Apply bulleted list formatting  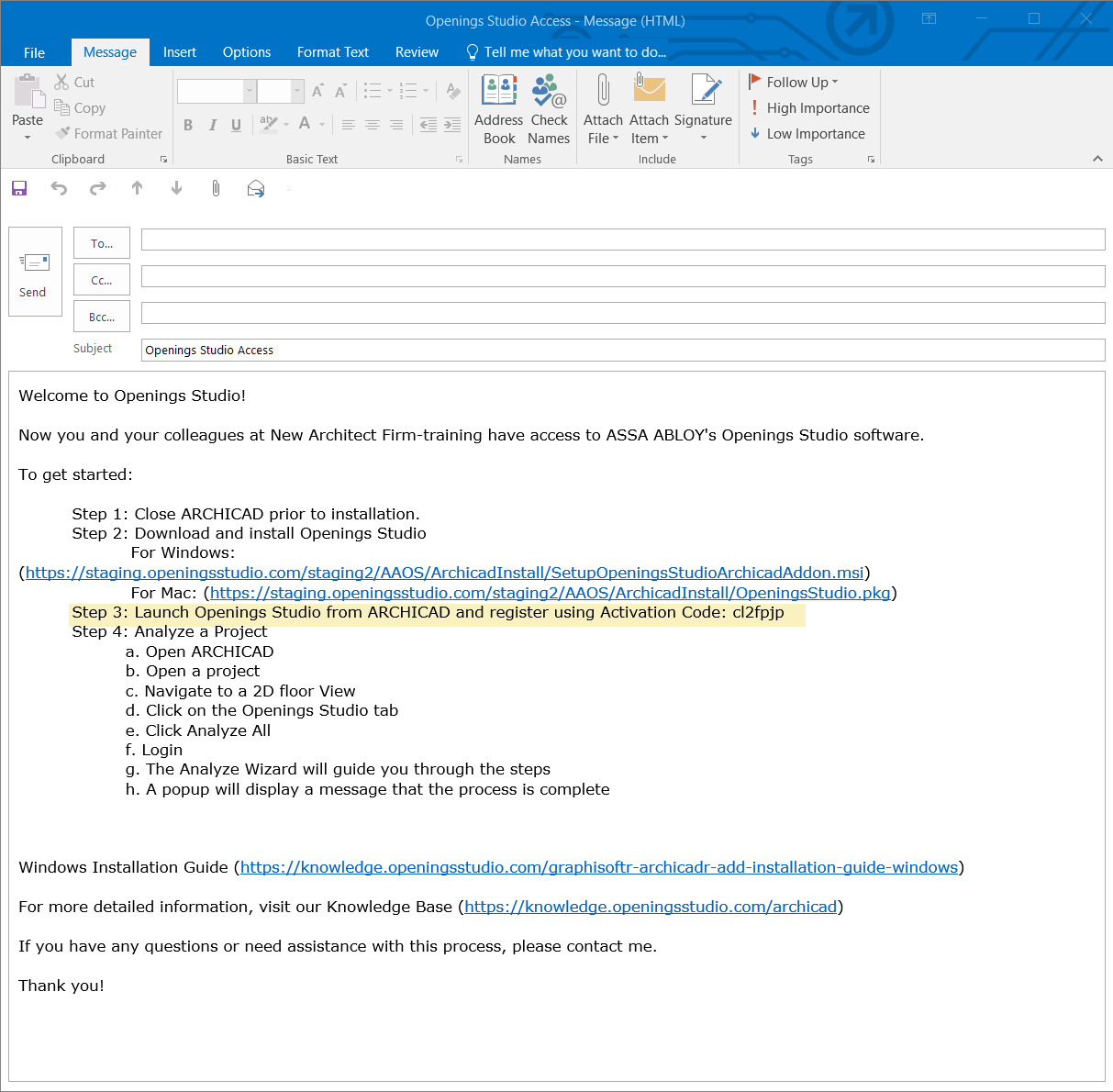(372, 91)
